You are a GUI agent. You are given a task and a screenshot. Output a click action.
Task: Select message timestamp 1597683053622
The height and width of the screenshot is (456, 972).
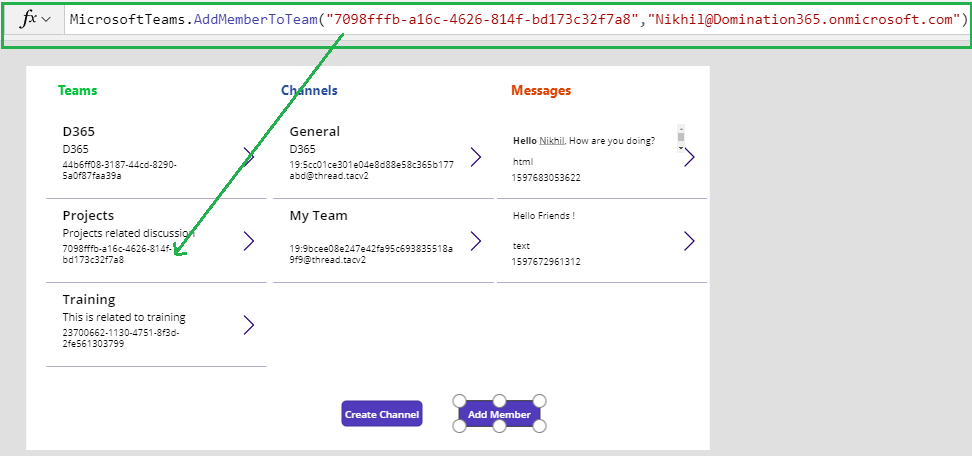point(546,178)
